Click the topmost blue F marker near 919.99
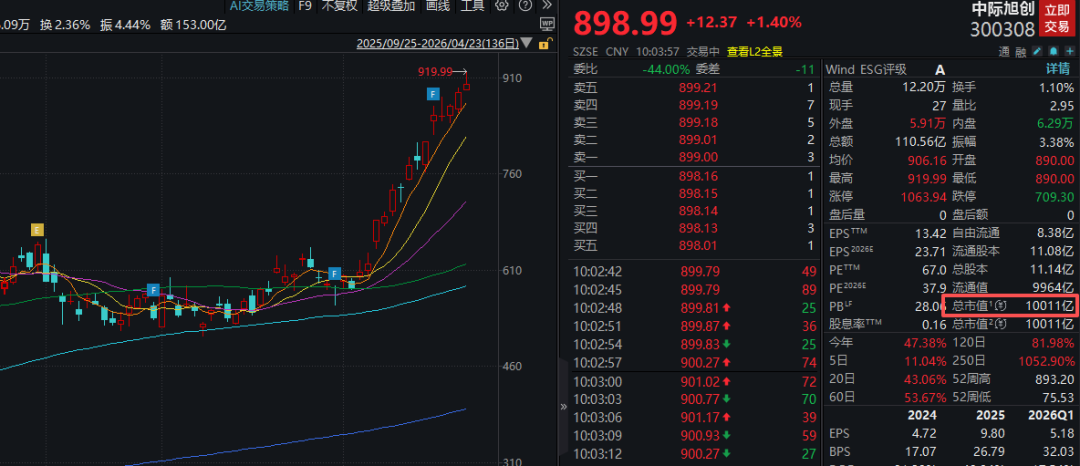1080x466 pixels. click(432, 93)
